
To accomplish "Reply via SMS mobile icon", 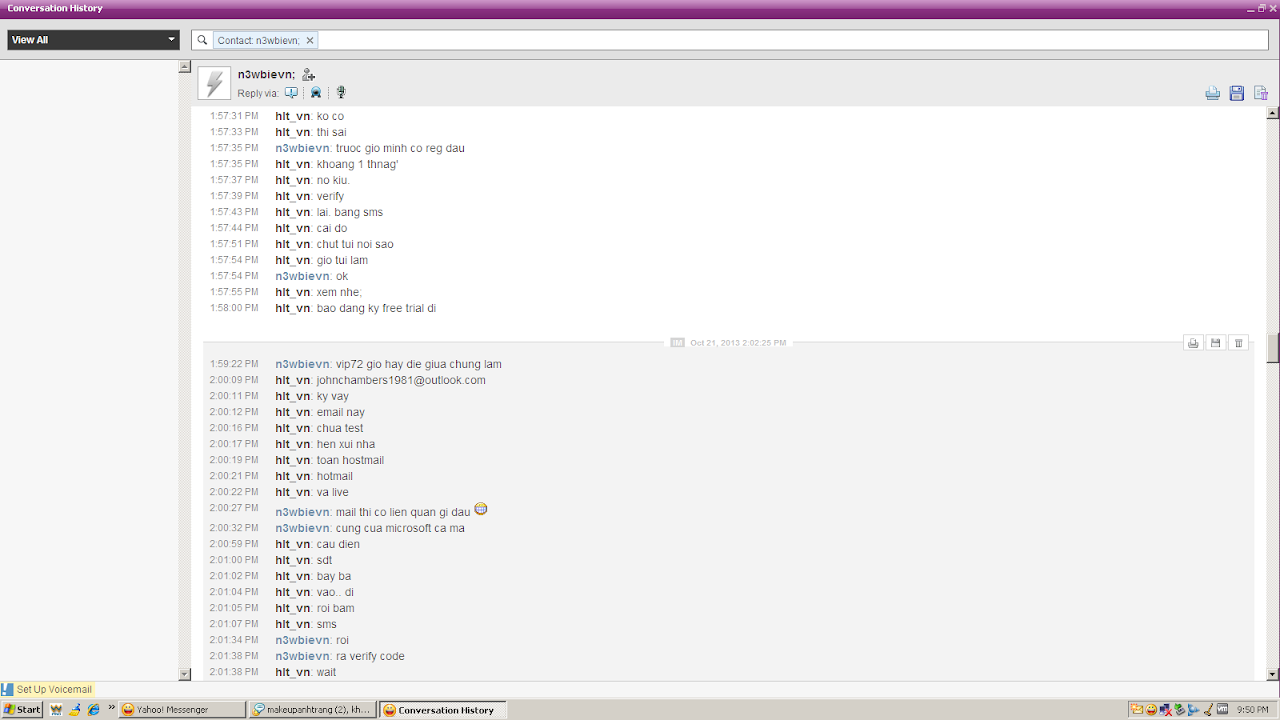I will tap(316, 93).
